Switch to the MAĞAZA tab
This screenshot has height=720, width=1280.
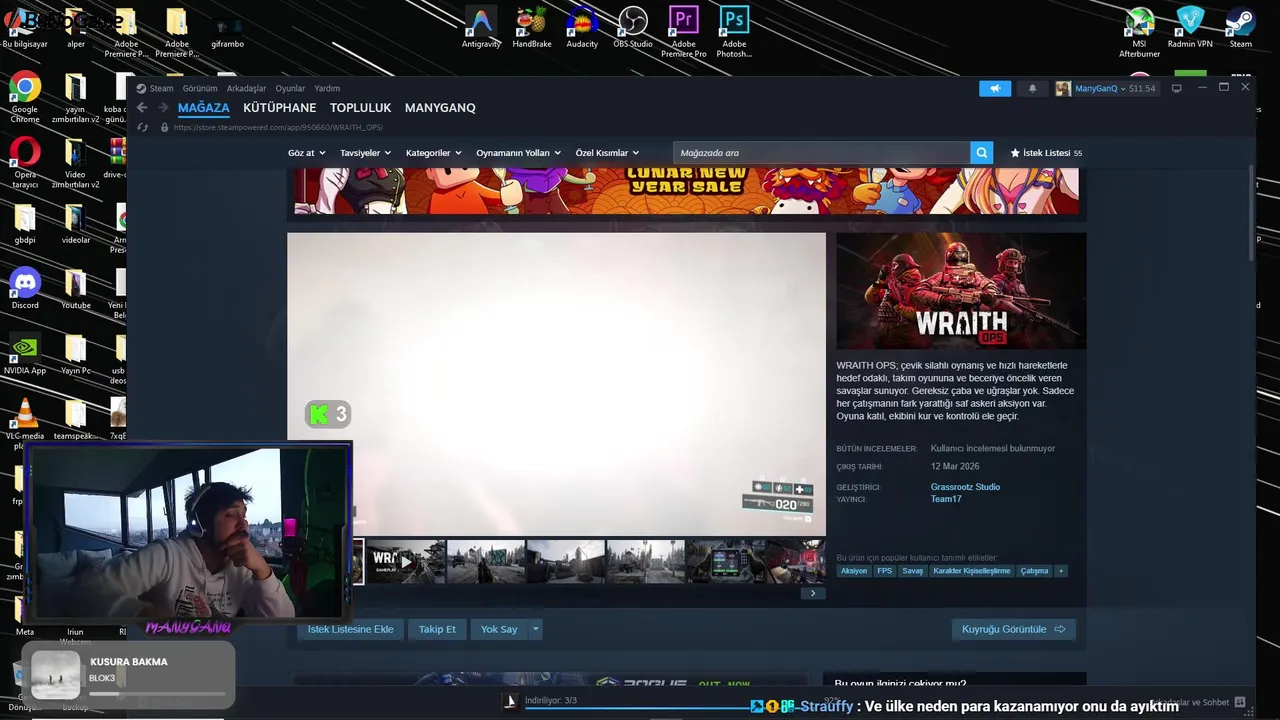click(x=204, y=108)
